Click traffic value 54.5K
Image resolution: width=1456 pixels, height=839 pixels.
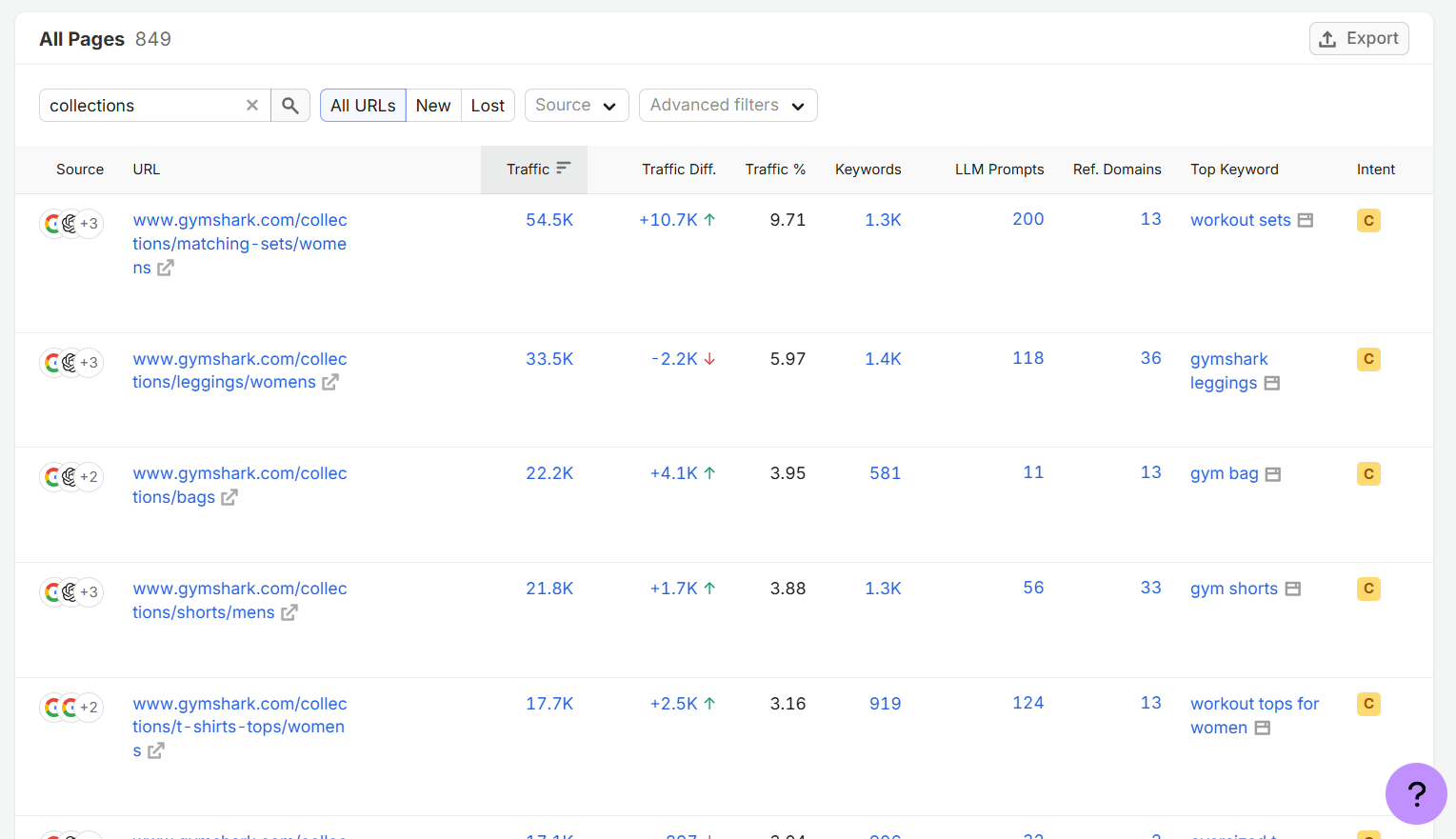[x=549, y=220]
